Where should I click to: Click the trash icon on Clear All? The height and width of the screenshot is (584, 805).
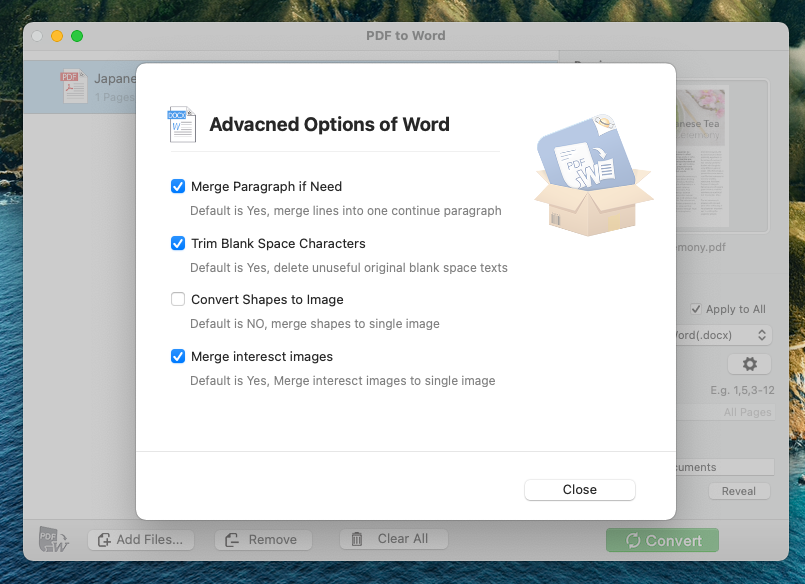[357, 539]
